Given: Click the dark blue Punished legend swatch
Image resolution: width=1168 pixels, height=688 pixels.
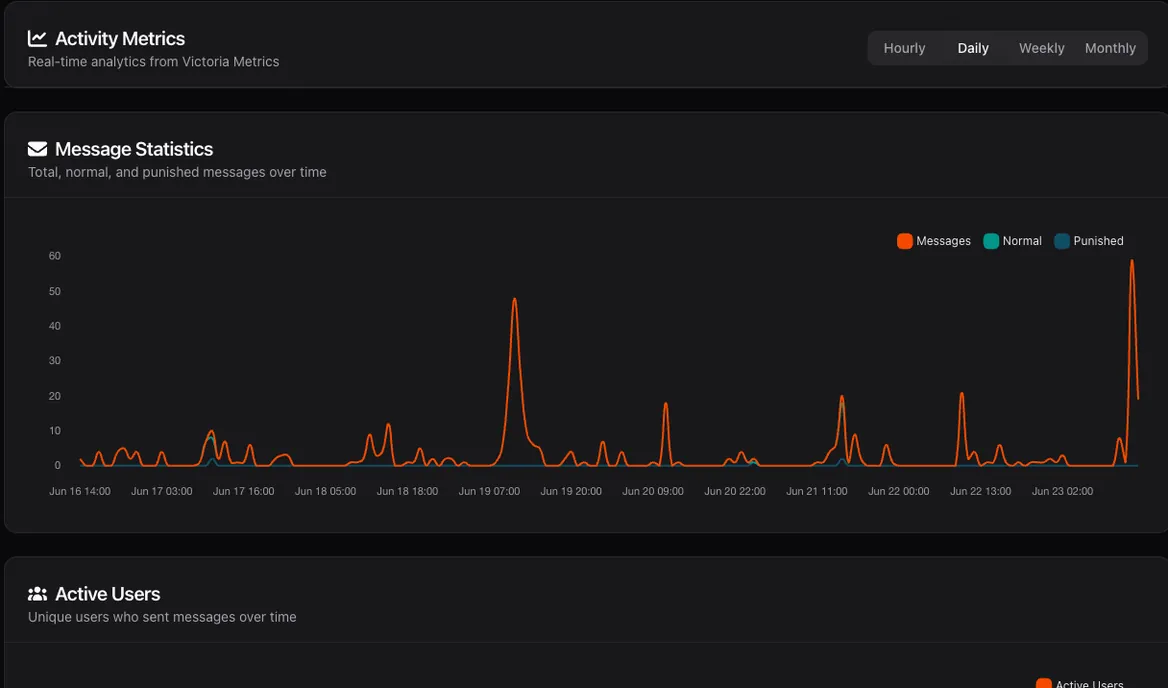Looking at the screenshot, I should coord(1062,241).
